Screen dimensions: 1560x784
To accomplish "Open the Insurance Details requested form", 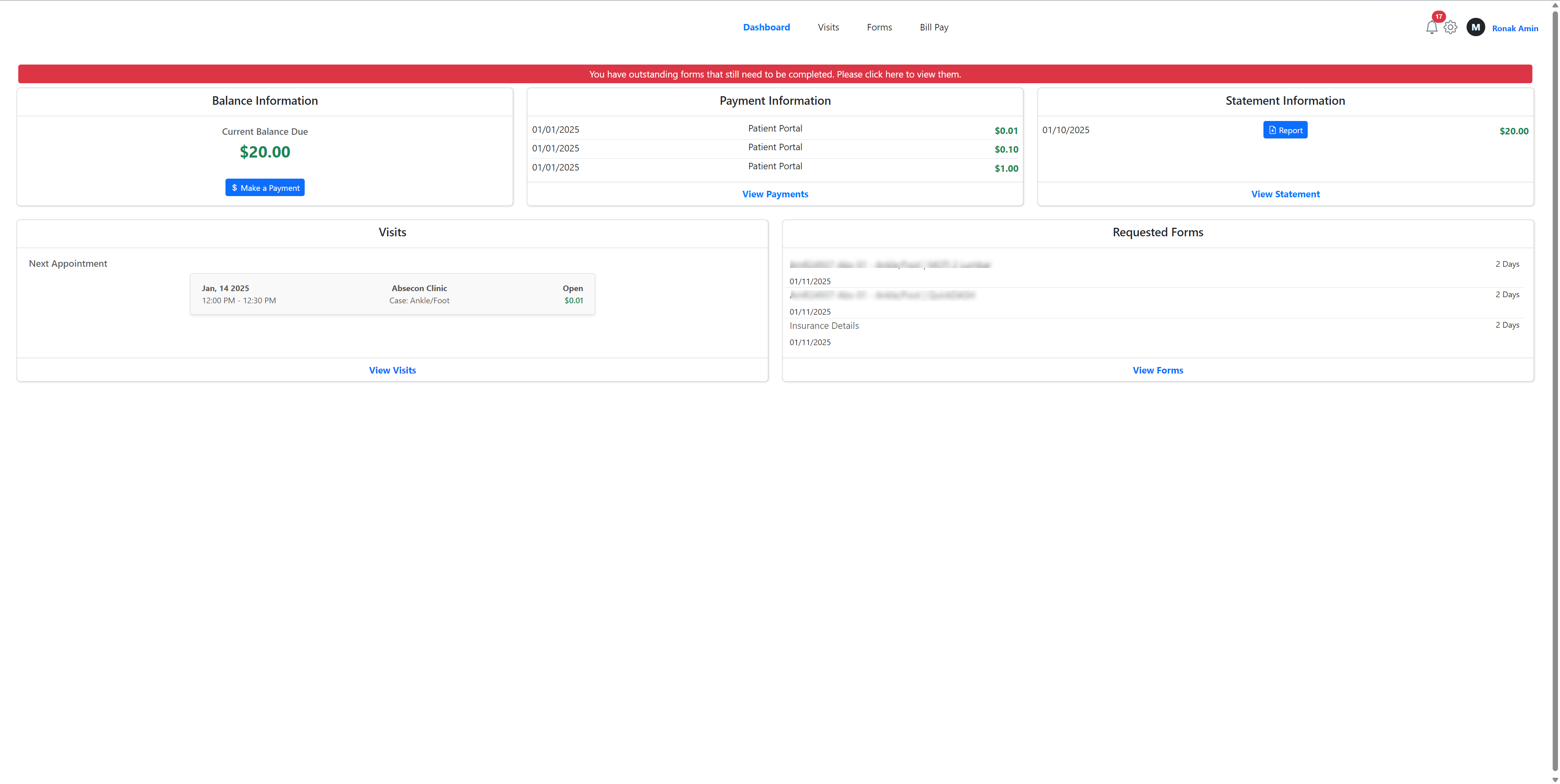I will coord(823,326).
